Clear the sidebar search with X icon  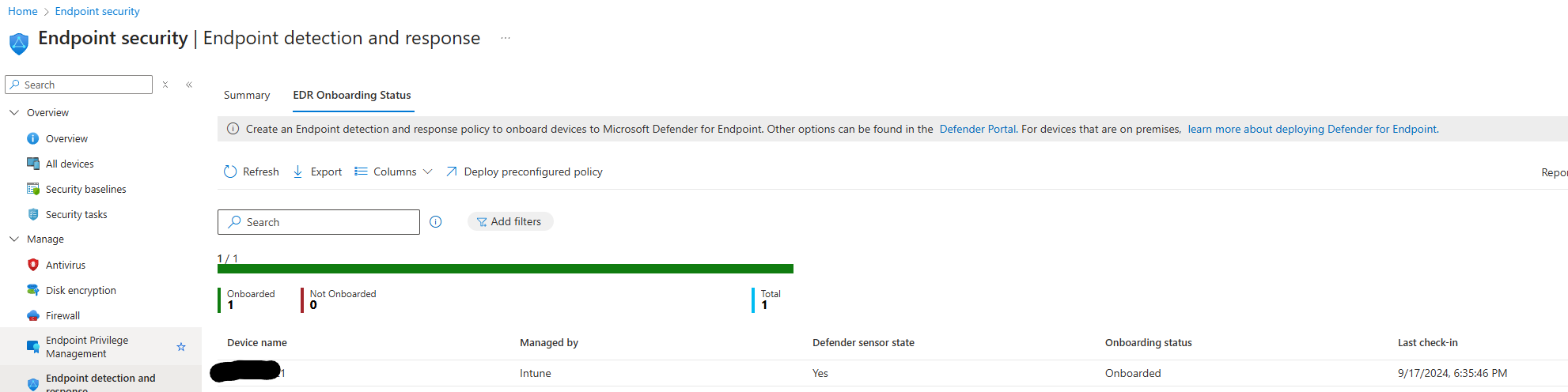[165, 85]
